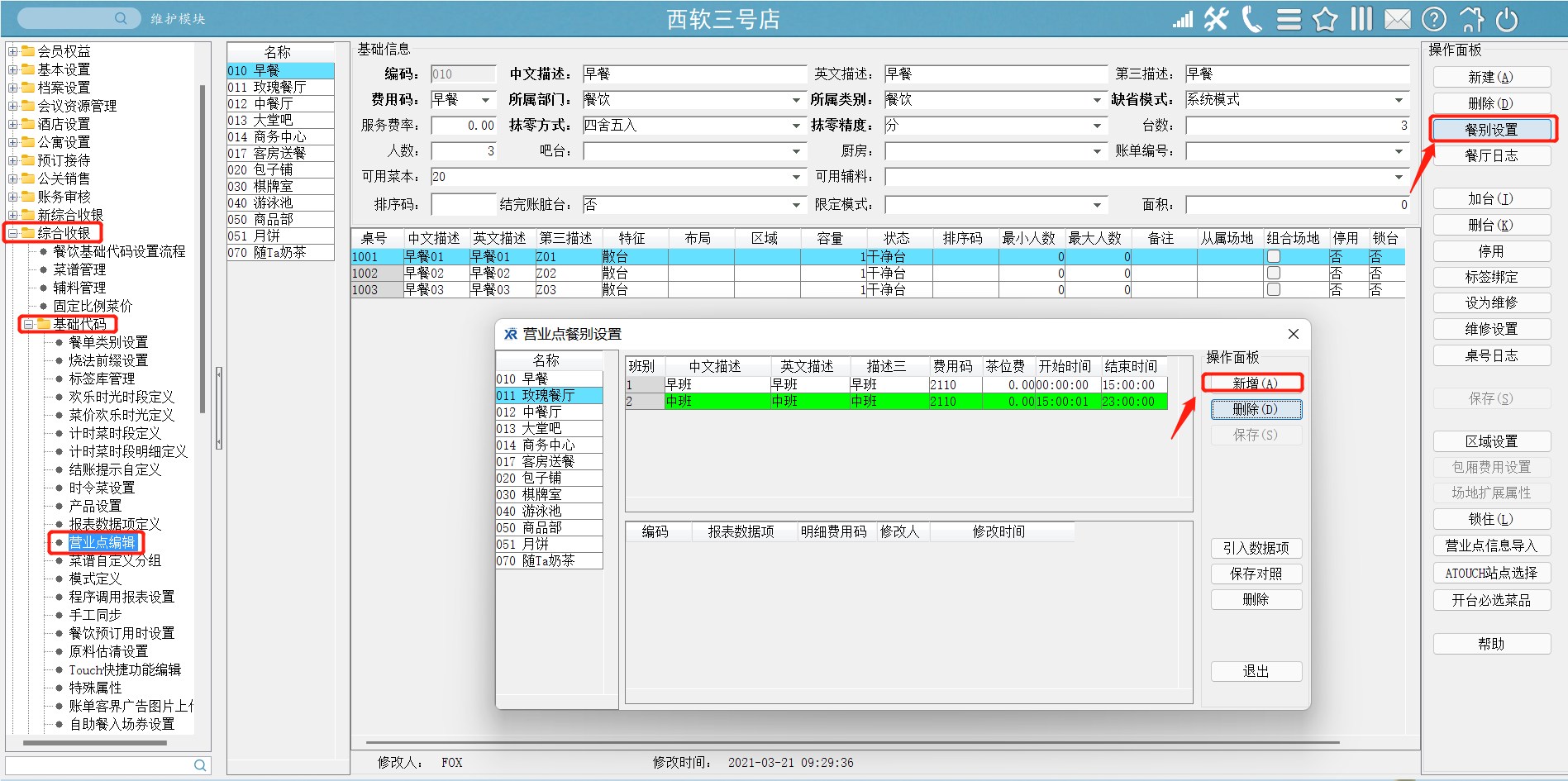Select 营业点编辑 in the tree
The width and height of the screenshot is (1568, 781).
click(102, 542)
